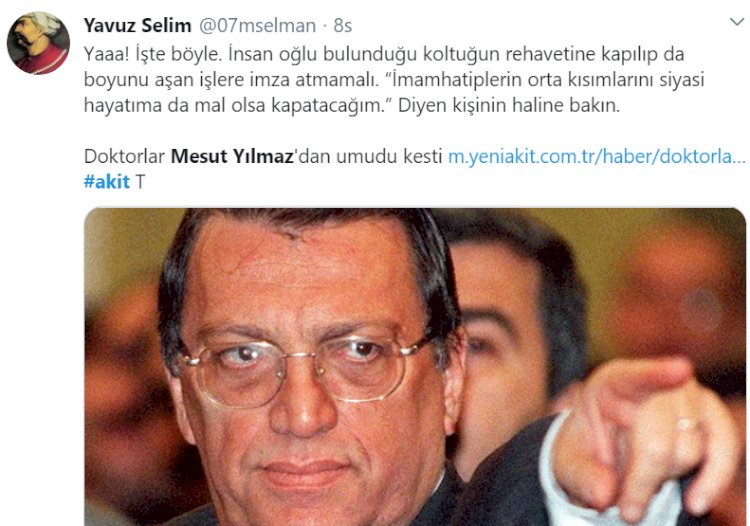750x526 pixels.
Task: Expand the tweet options chevron
Action: click(737, 22)
